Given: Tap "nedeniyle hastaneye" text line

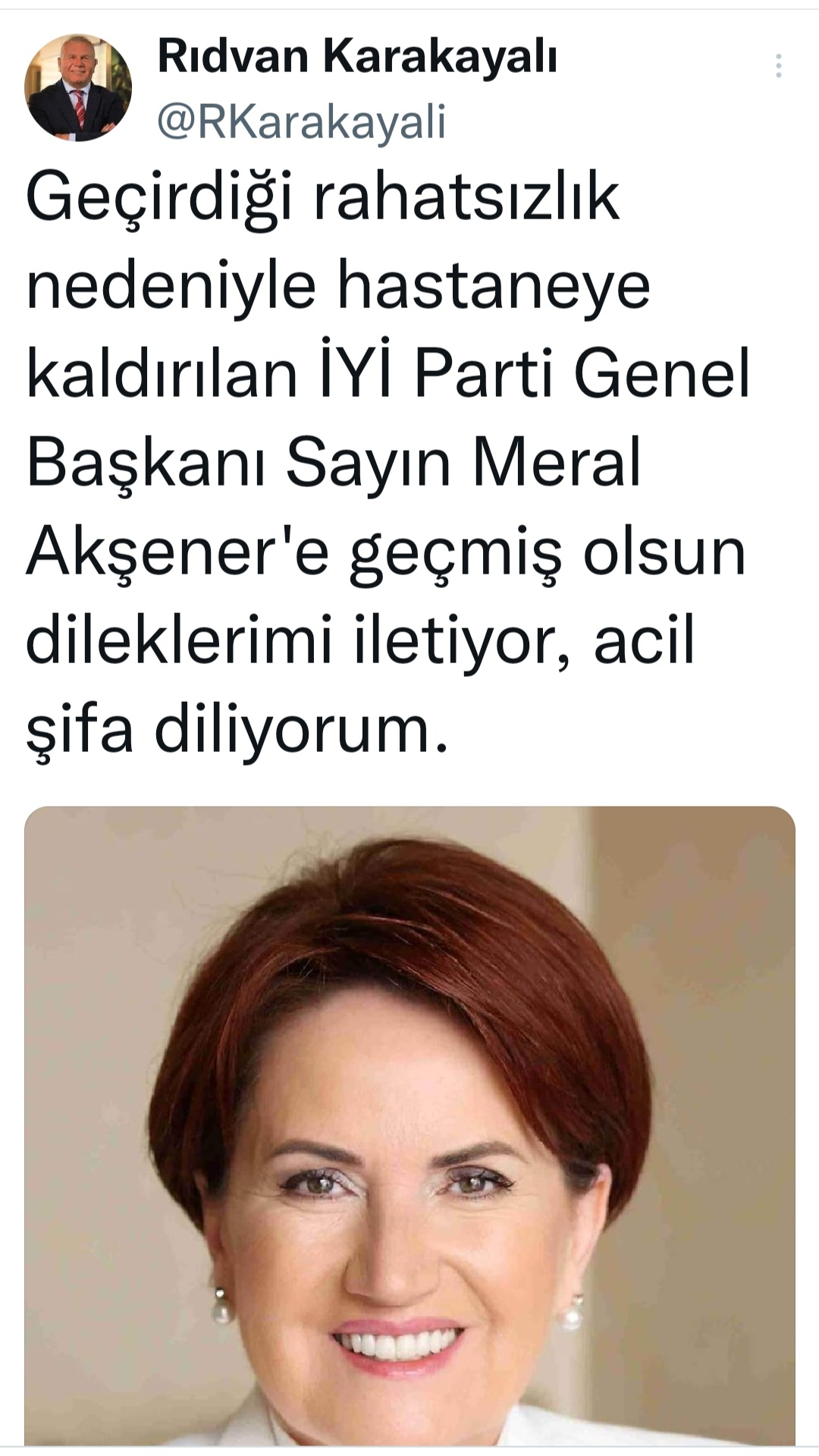Looking at the screenshot, I should point(338,286).
